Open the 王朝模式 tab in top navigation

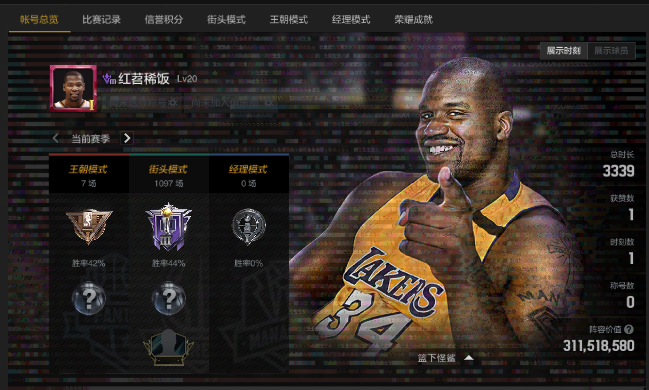click(x=289, y=19)
